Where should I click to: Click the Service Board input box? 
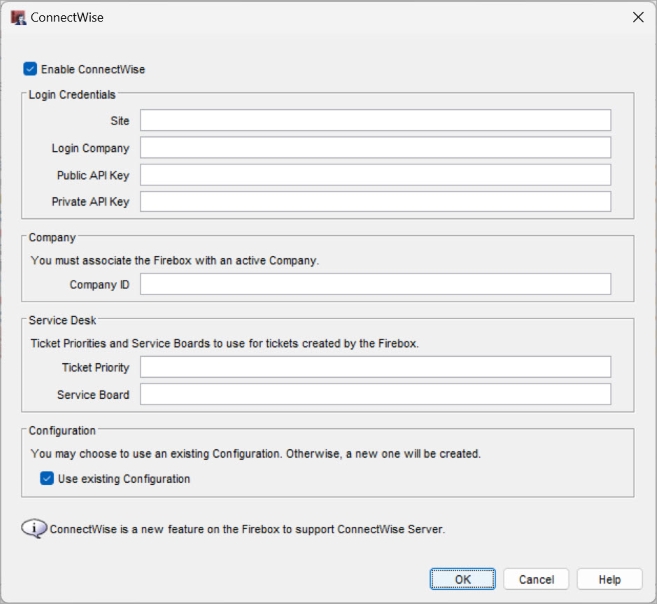[x=375, y=394]
